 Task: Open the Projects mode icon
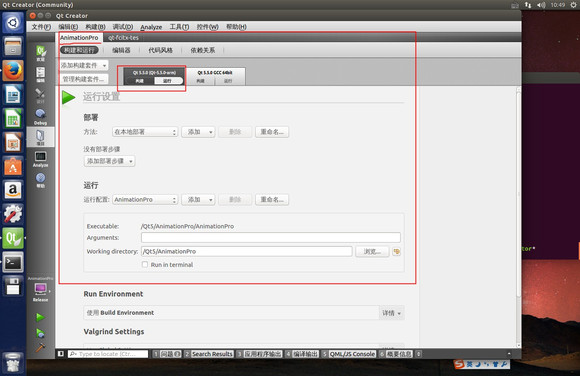coord(40,137)
